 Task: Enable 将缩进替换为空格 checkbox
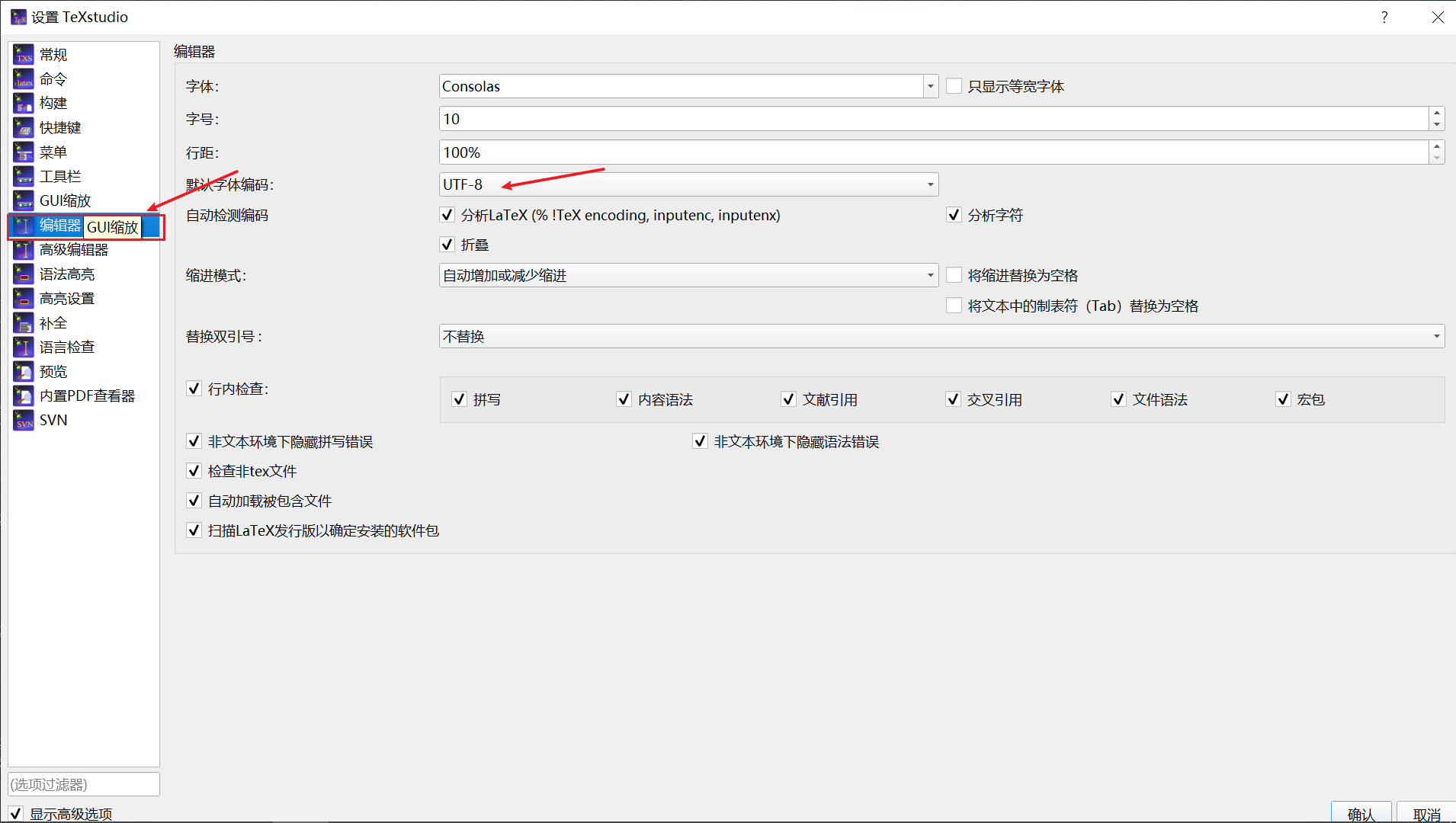[x=954, y=275]
